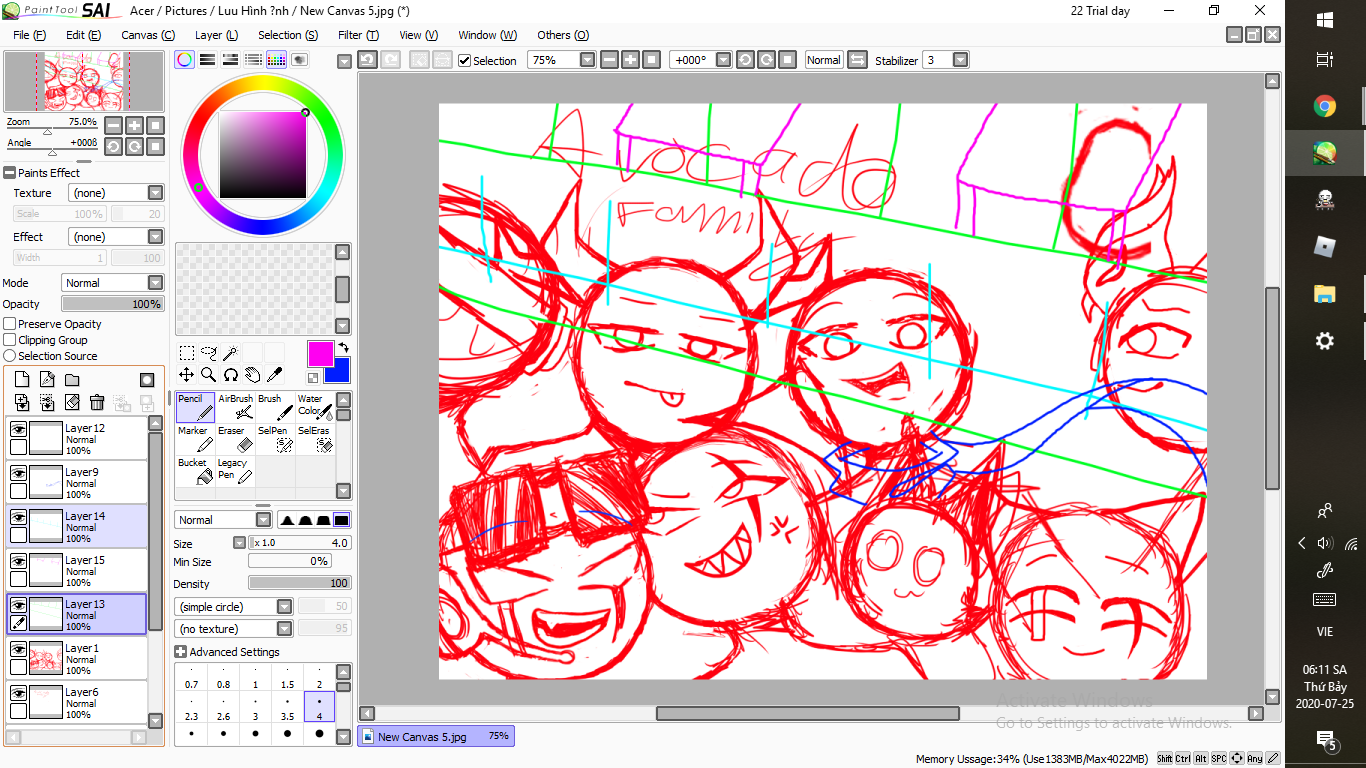Activate the rotate view tool
Viewport: 1366px width, 768px height.
pos(231,374)
